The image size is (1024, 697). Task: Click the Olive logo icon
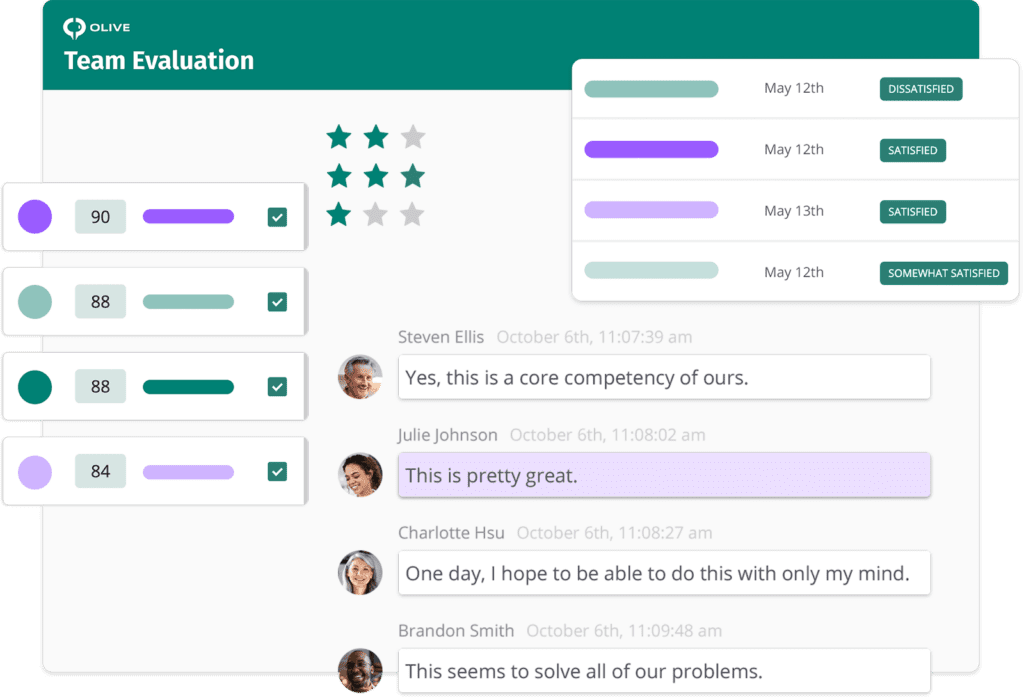tap(74, 27)
